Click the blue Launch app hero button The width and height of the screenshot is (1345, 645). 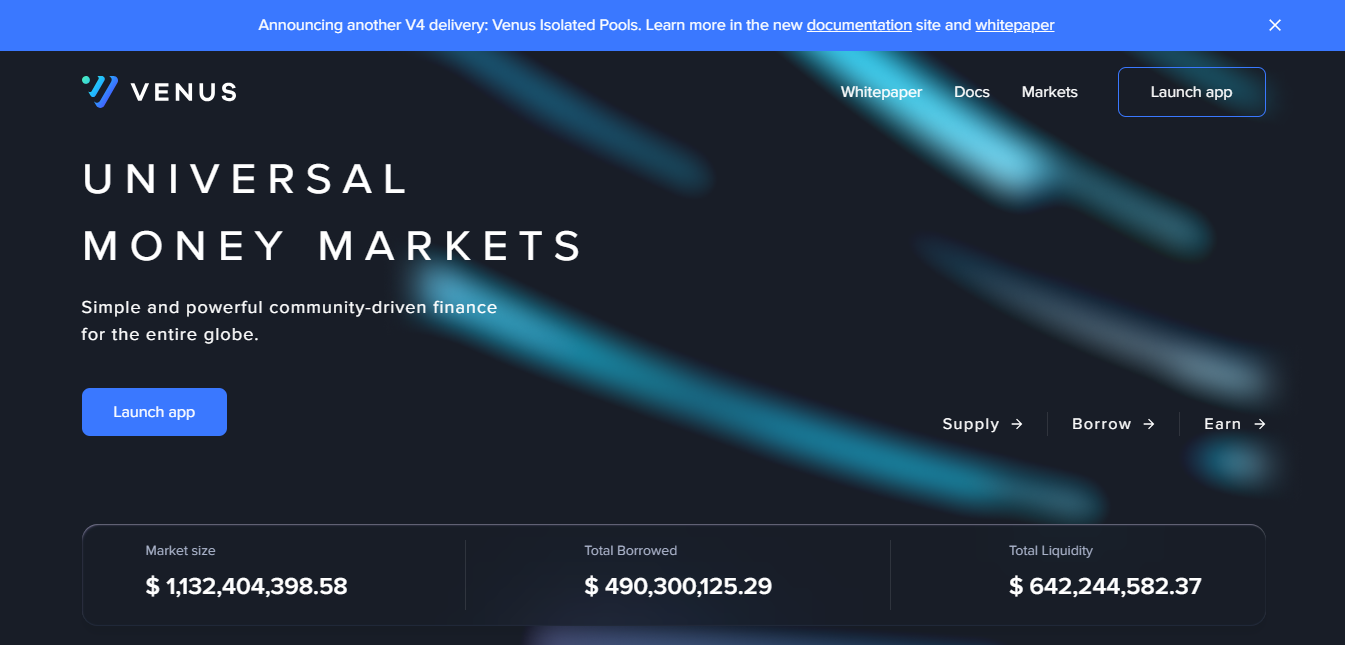point(154,412)
